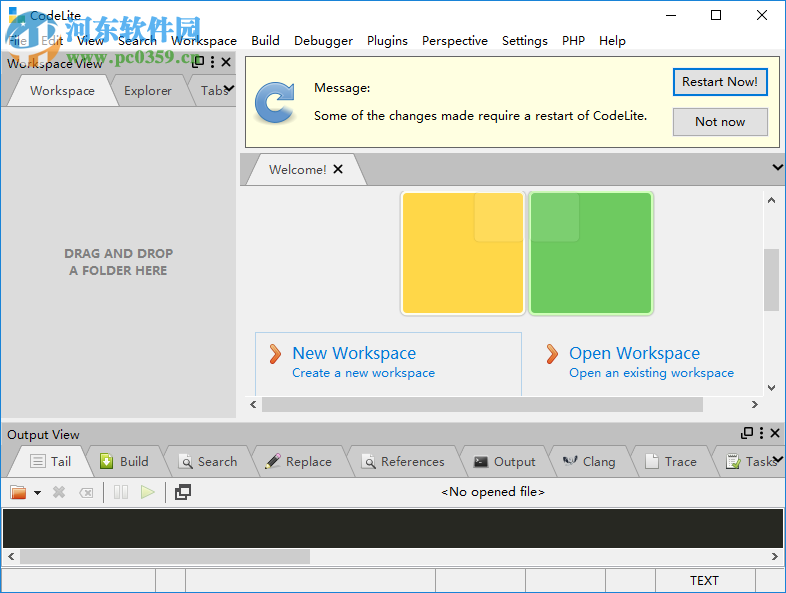Open Workspace View pane options dots

tap(213, 62)
